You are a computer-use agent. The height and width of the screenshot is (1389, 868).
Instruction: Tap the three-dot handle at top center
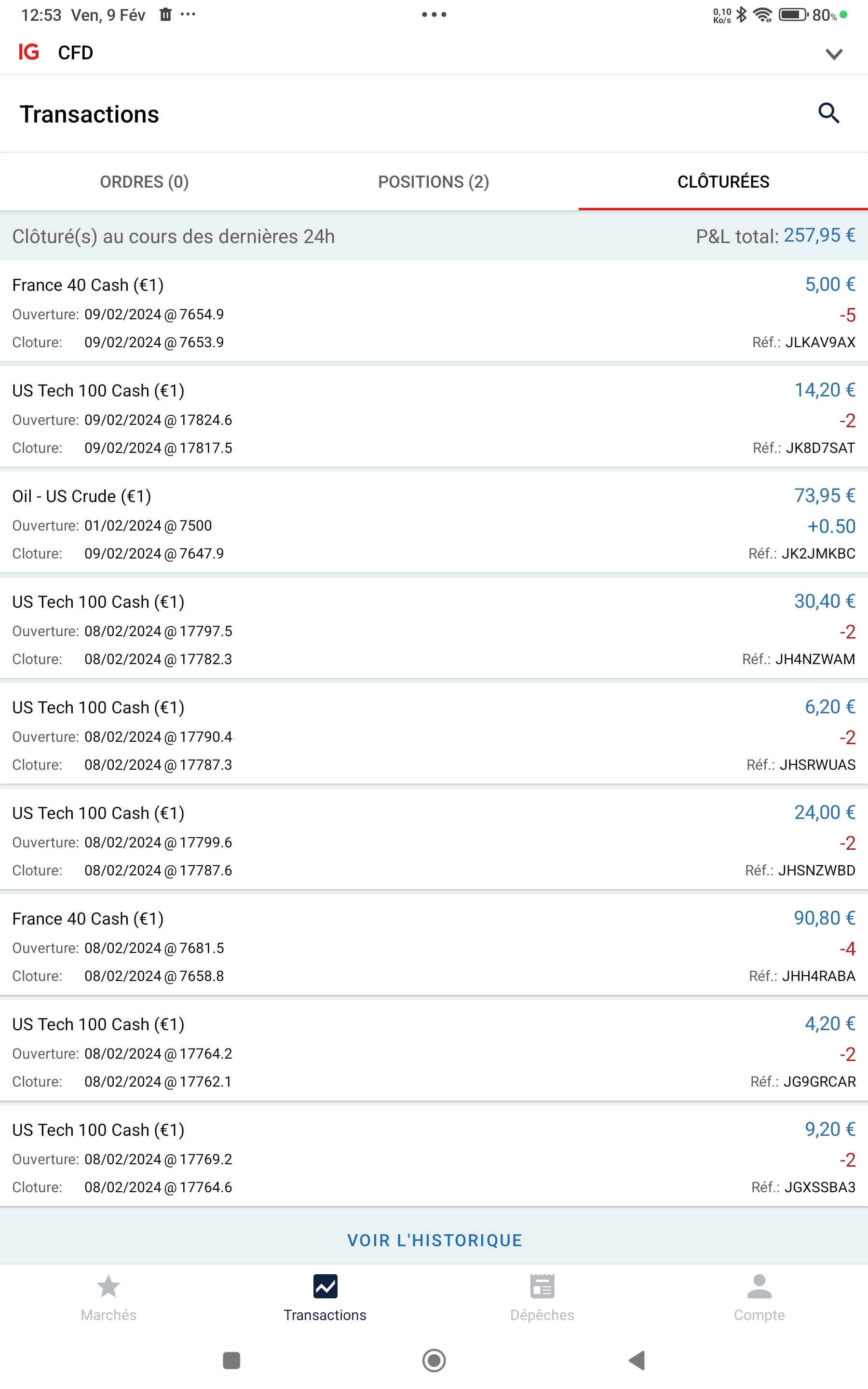434,14
